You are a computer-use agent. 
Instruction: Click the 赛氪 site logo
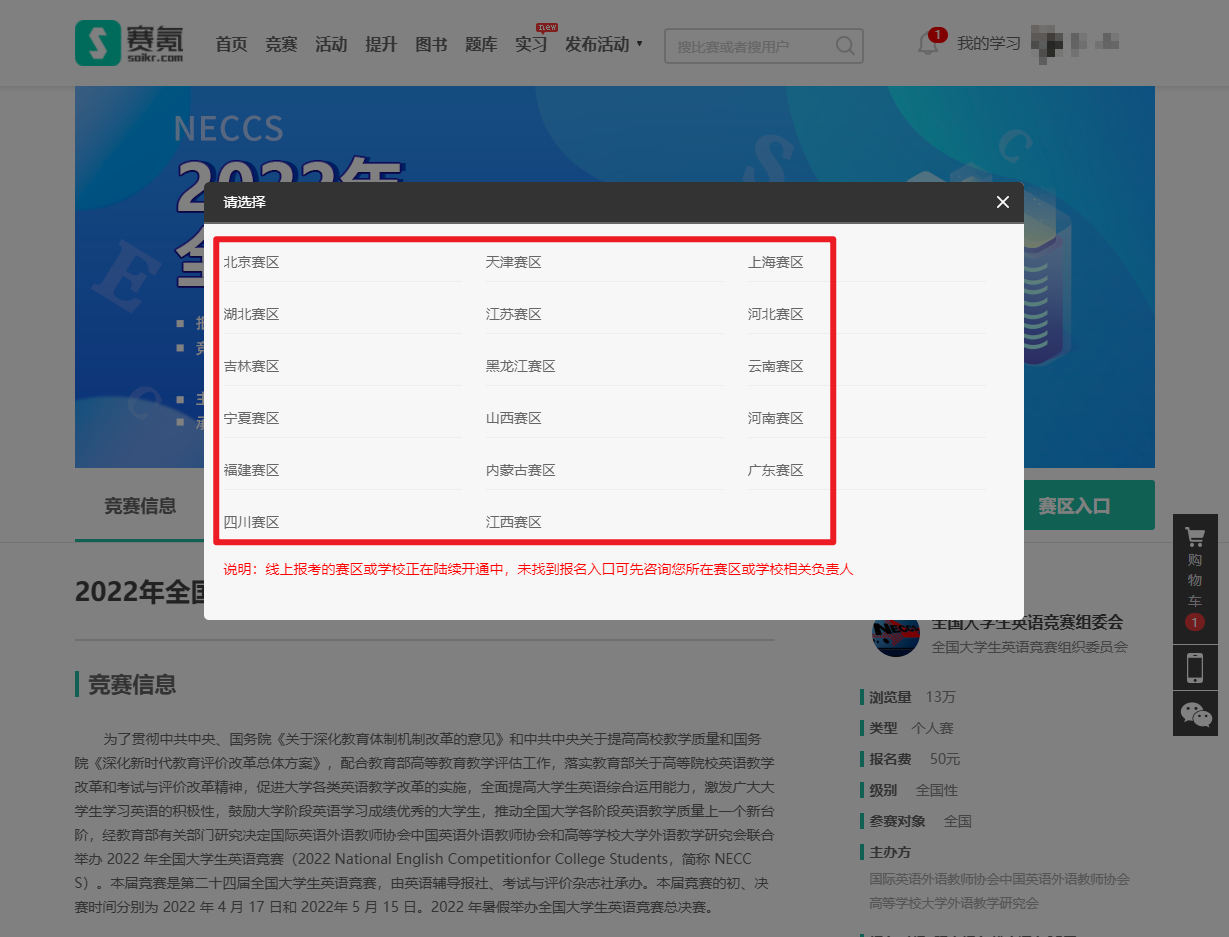129,44
